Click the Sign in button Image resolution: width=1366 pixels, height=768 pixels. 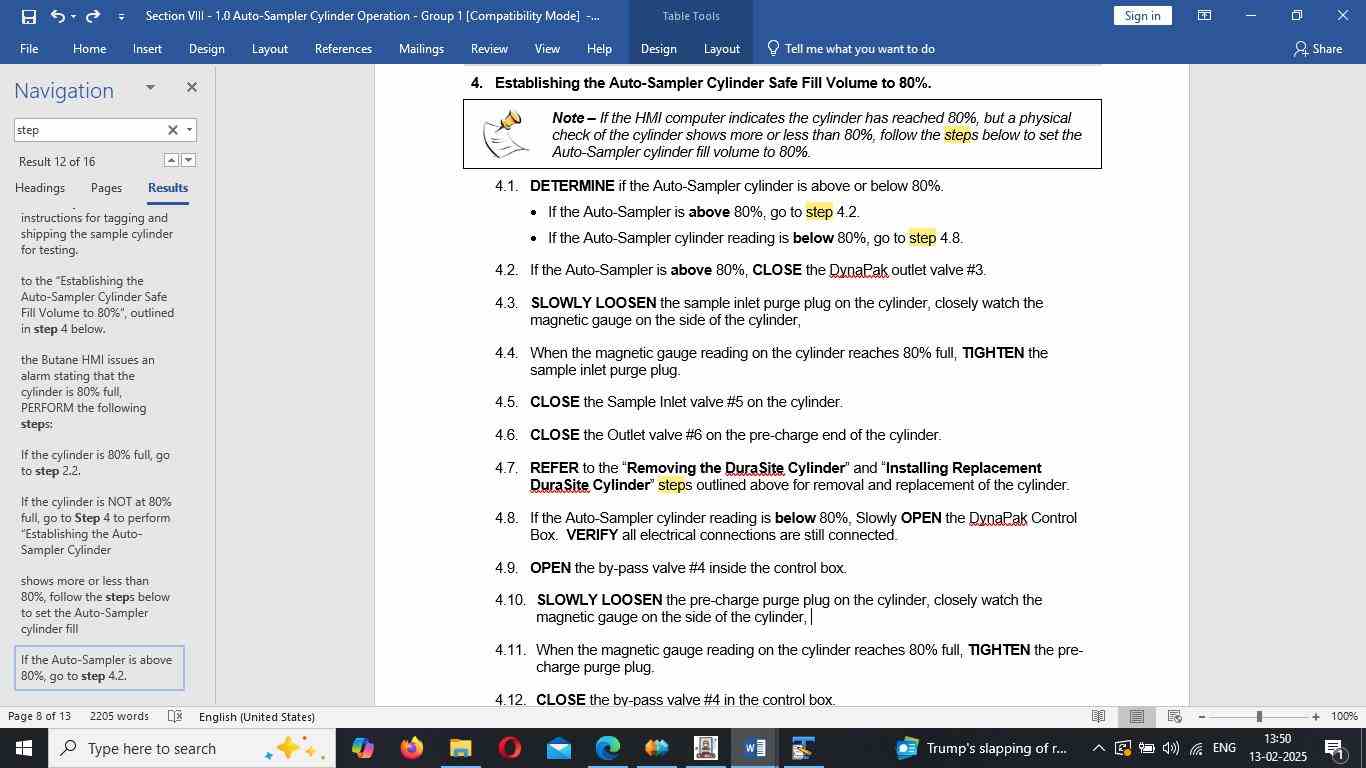[1142, 15]
